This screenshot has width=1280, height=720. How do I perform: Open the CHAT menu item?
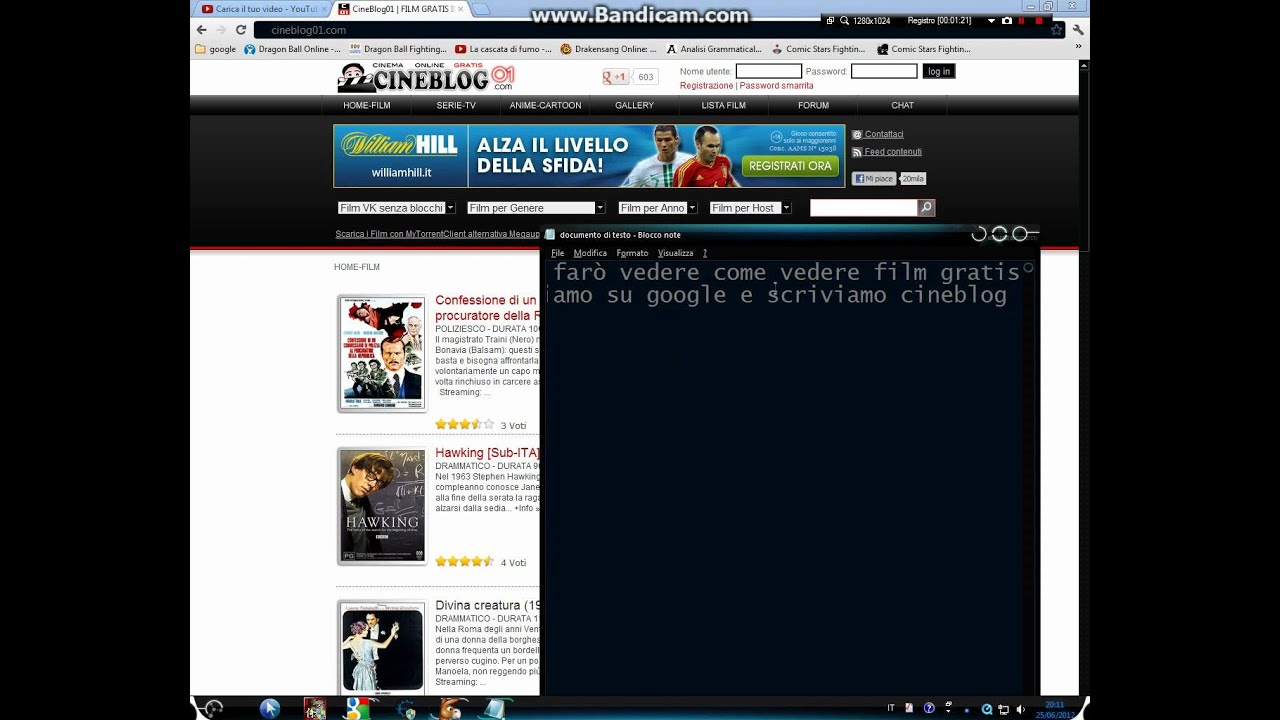[902, 105]
